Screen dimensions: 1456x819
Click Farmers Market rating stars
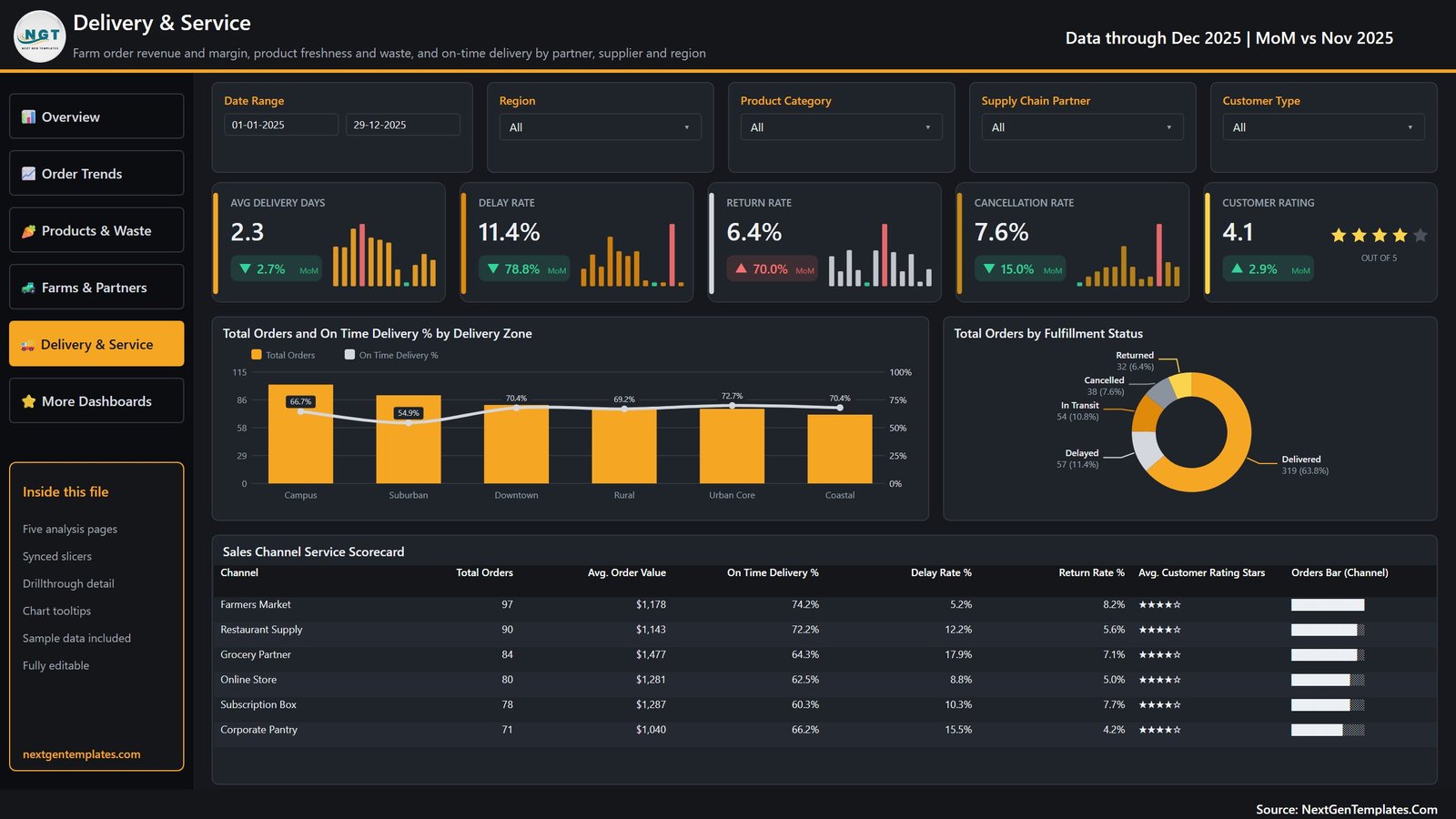[1159, 605]
